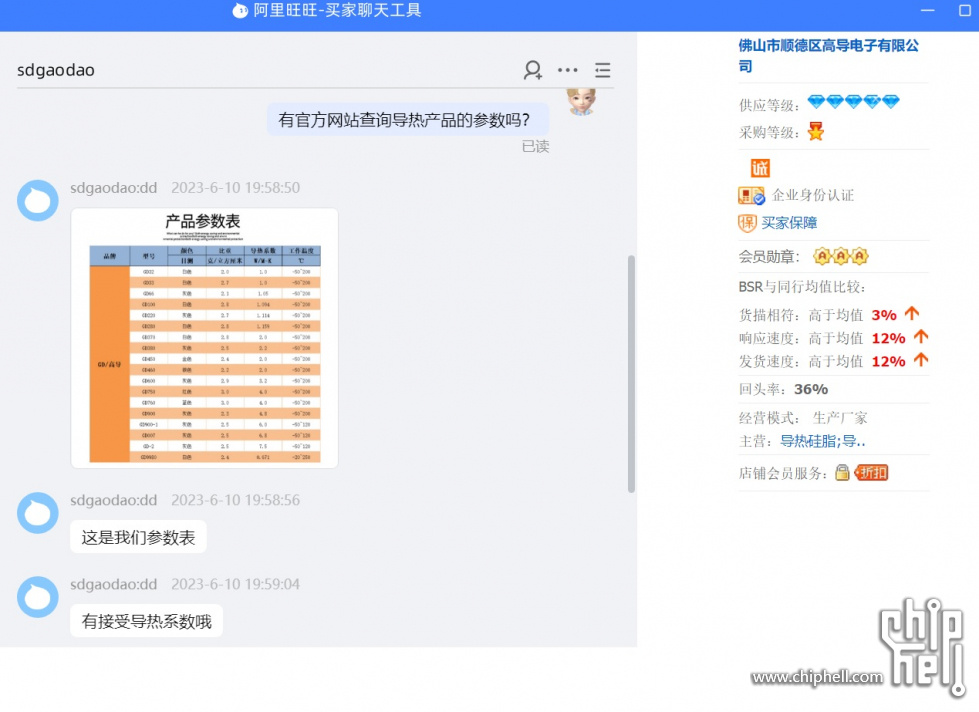
Task: Click the 经营模式 生产厂家 text
Action: pyautogui.click(x=803, y=418)
